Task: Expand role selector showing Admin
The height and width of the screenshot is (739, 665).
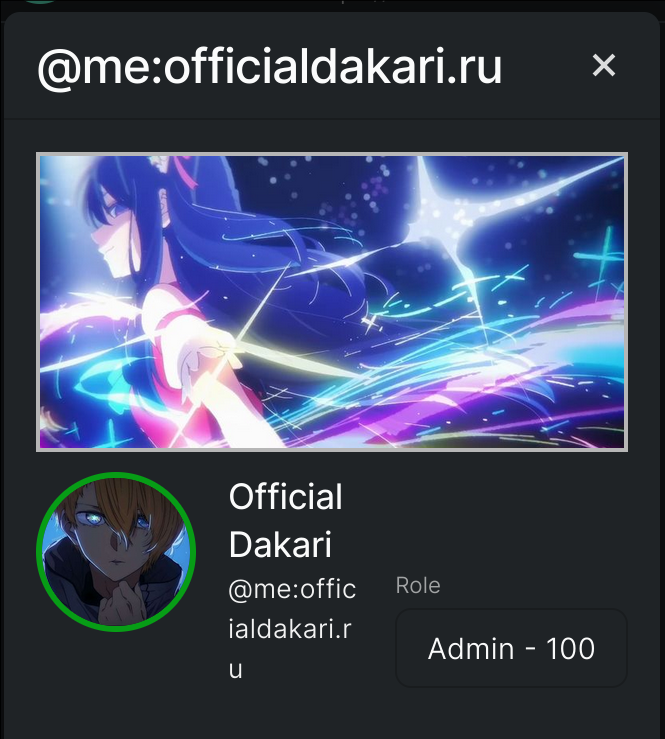Action: (511, 648)
